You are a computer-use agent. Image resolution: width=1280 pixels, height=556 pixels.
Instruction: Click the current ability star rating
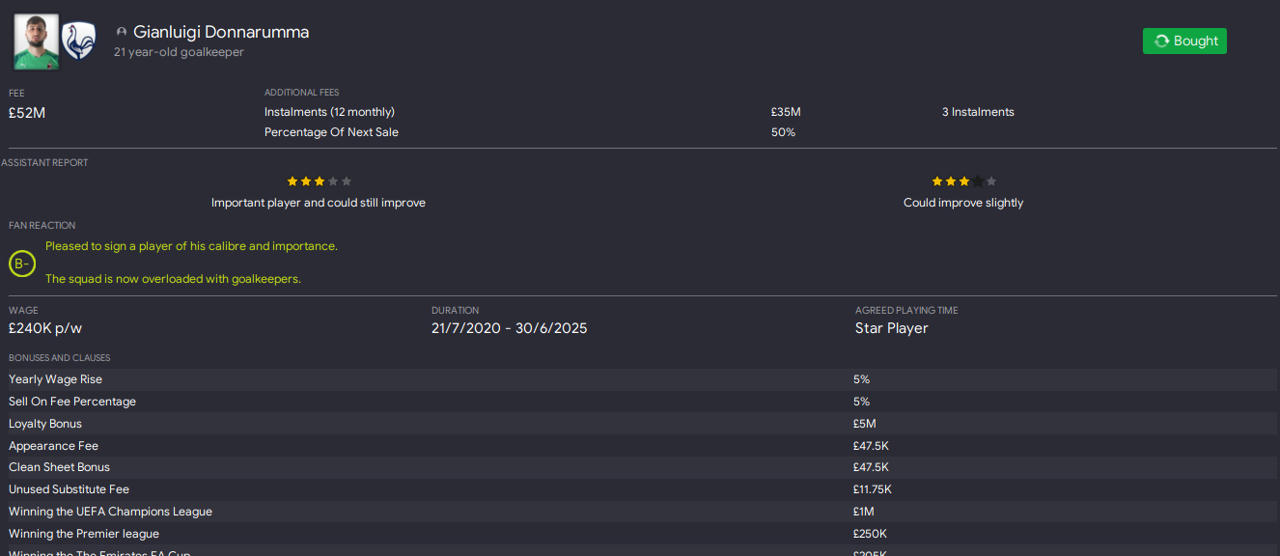[319, 181]
